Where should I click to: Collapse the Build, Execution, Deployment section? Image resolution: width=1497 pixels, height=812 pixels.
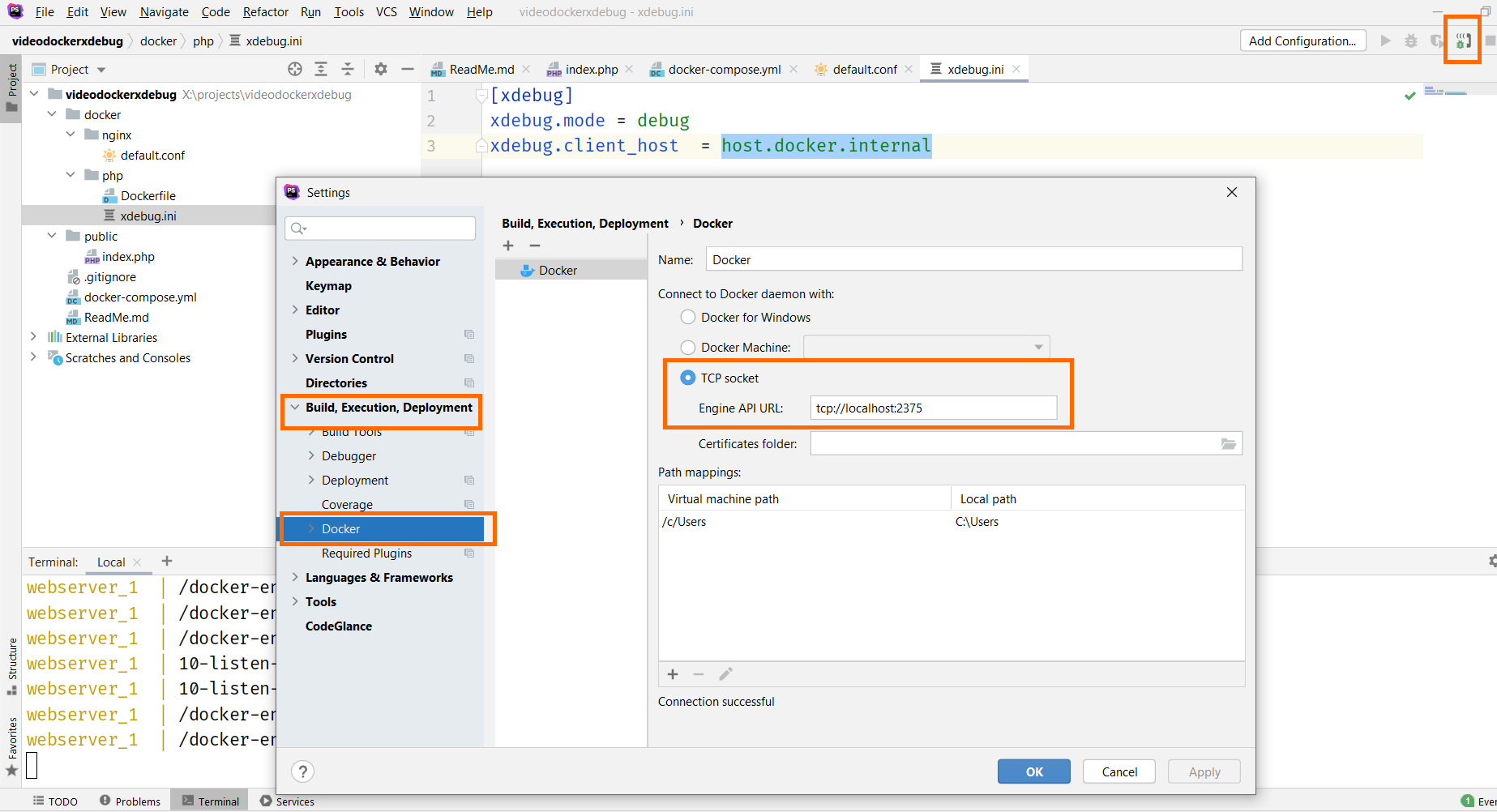click(x=295, y=407)
